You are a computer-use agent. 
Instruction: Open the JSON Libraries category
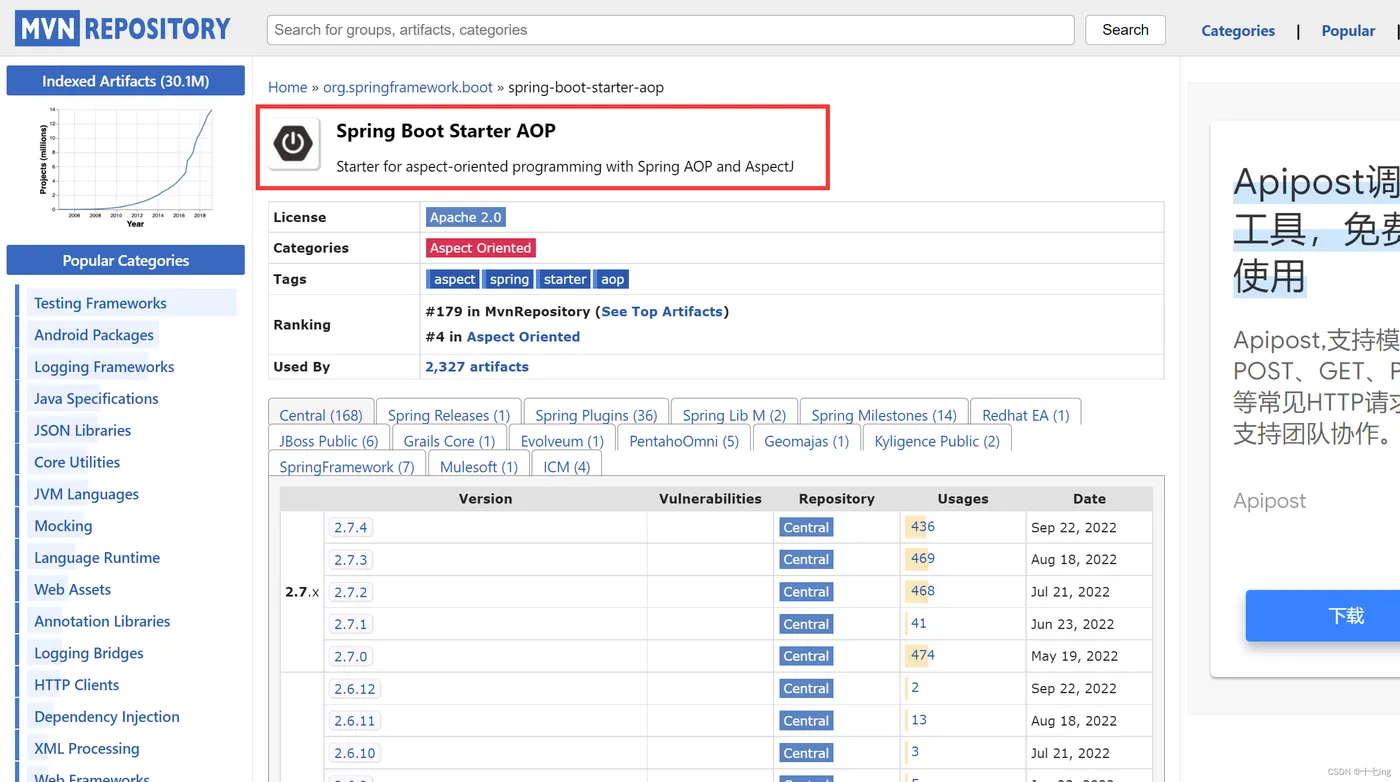coord(82,430)
